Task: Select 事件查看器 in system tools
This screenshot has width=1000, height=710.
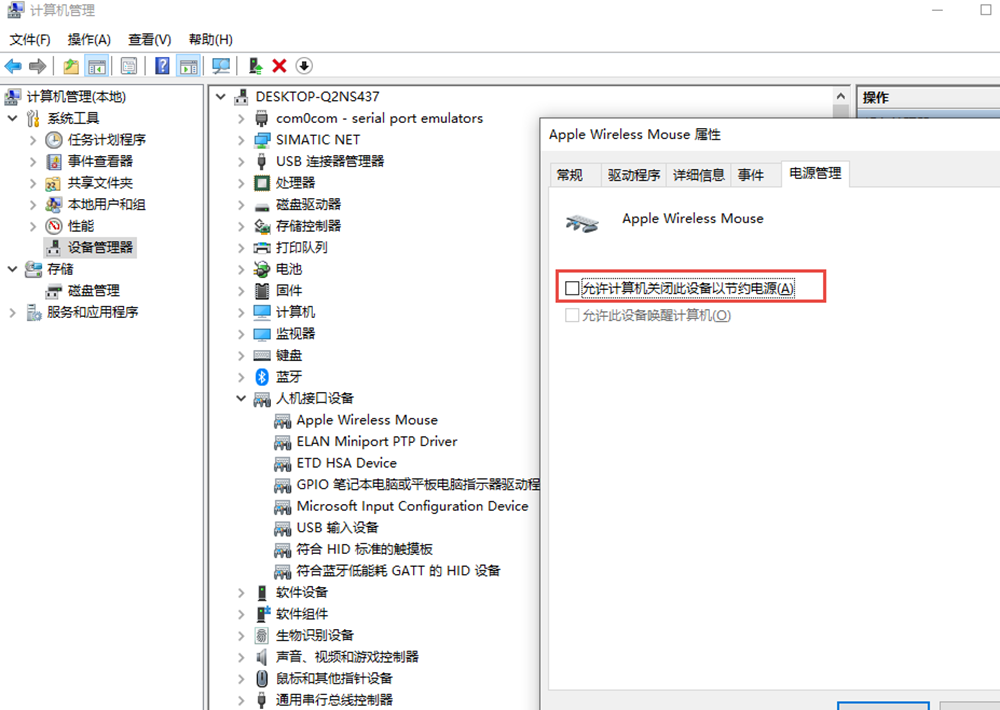Action: click(x=100, y=161)
